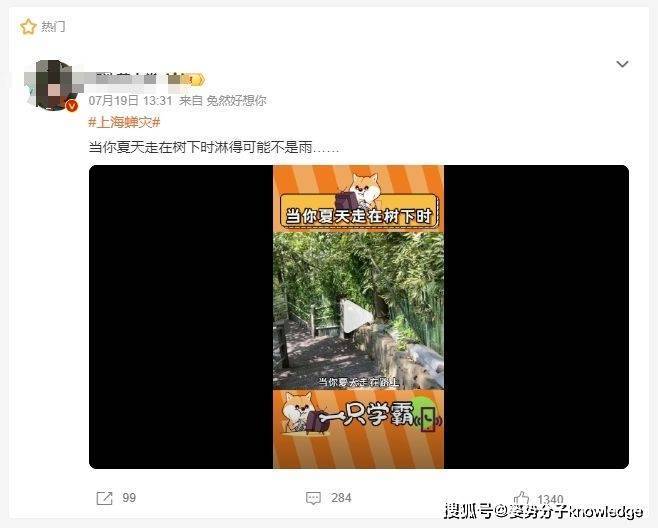The height and width of the screenshot is (528, 658).
Task: Open the post timestamp 07月19日 13:31
Action: click(130, 101)
